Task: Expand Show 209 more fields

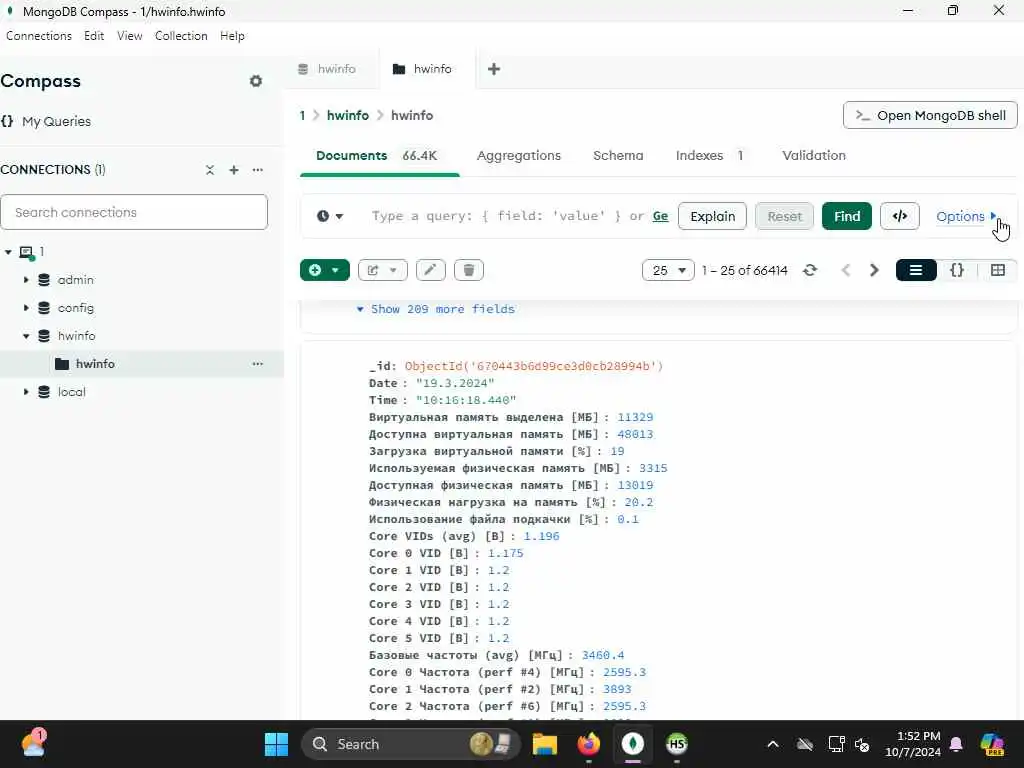Action: point(436,309)
